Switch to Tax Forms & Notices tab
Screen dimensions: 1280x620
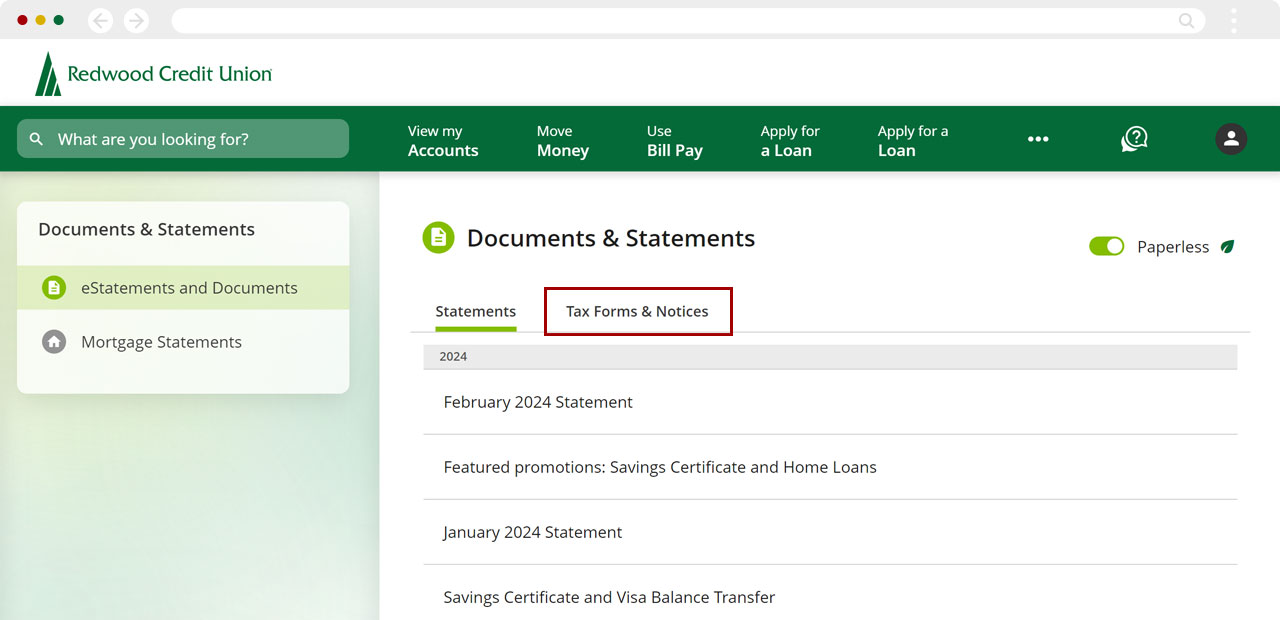pyautogui.click(x=637, y=311)
